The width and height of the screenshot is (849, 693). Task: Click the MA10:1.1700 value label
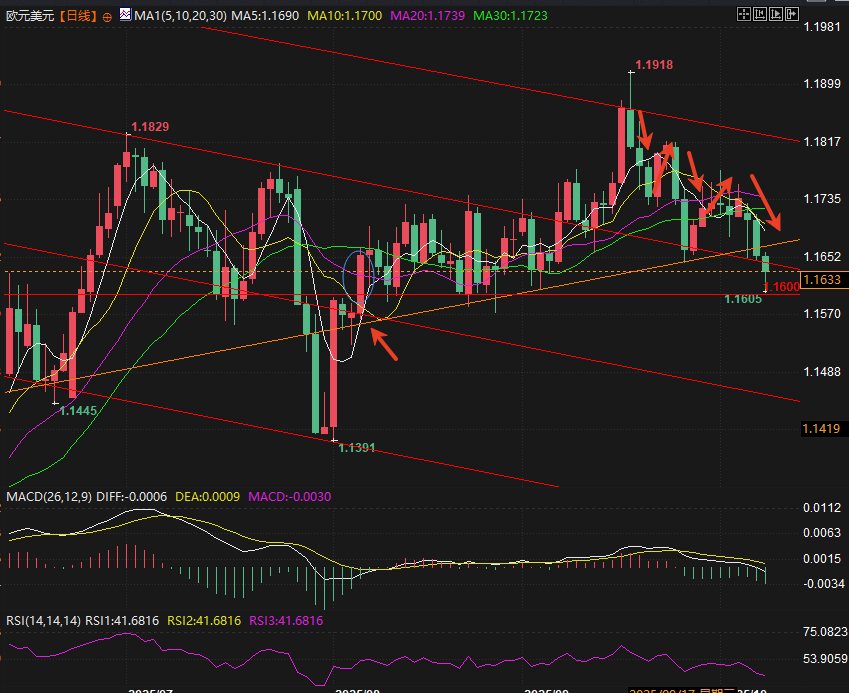(344, 16)
